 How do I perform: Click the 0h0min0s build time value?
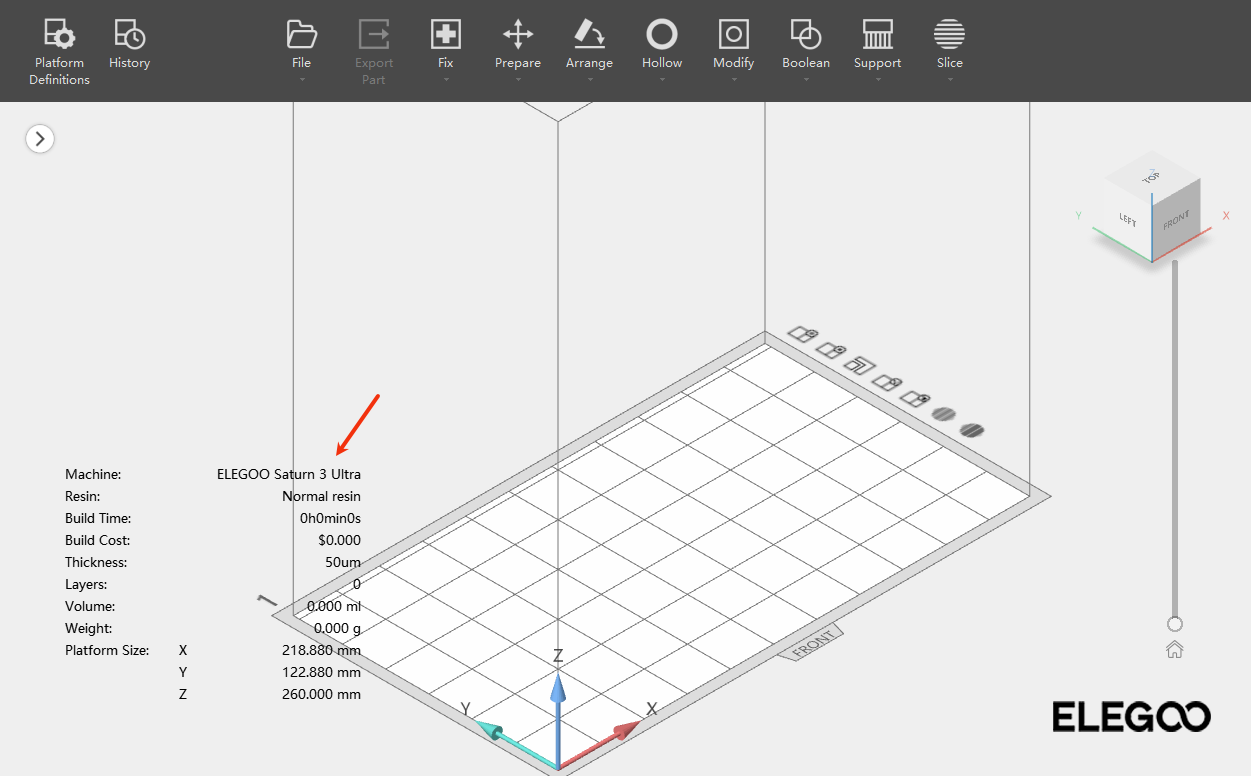[330, 518]
